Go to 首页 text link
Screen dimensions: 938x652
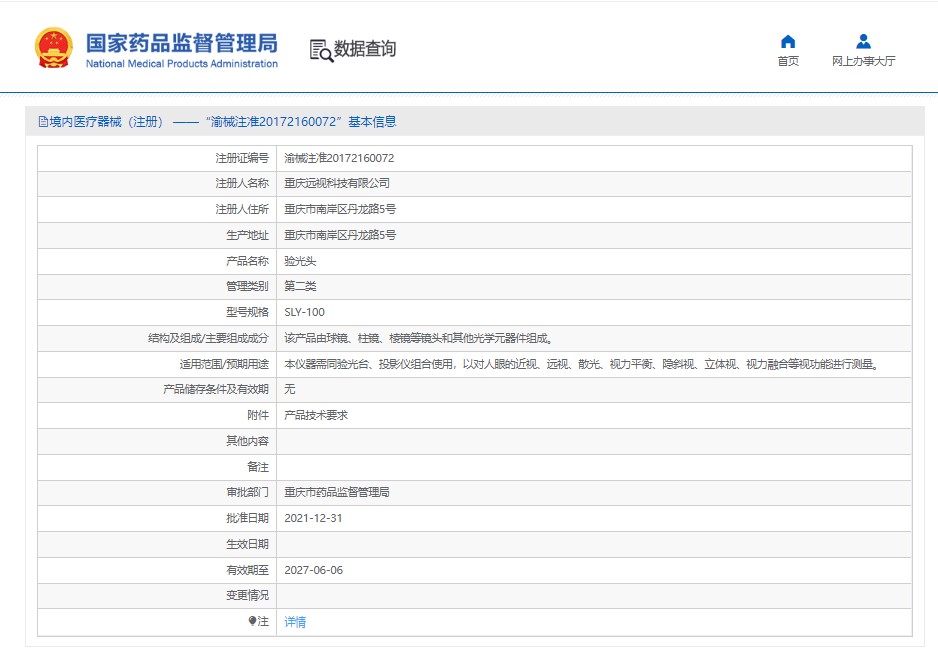788,61
